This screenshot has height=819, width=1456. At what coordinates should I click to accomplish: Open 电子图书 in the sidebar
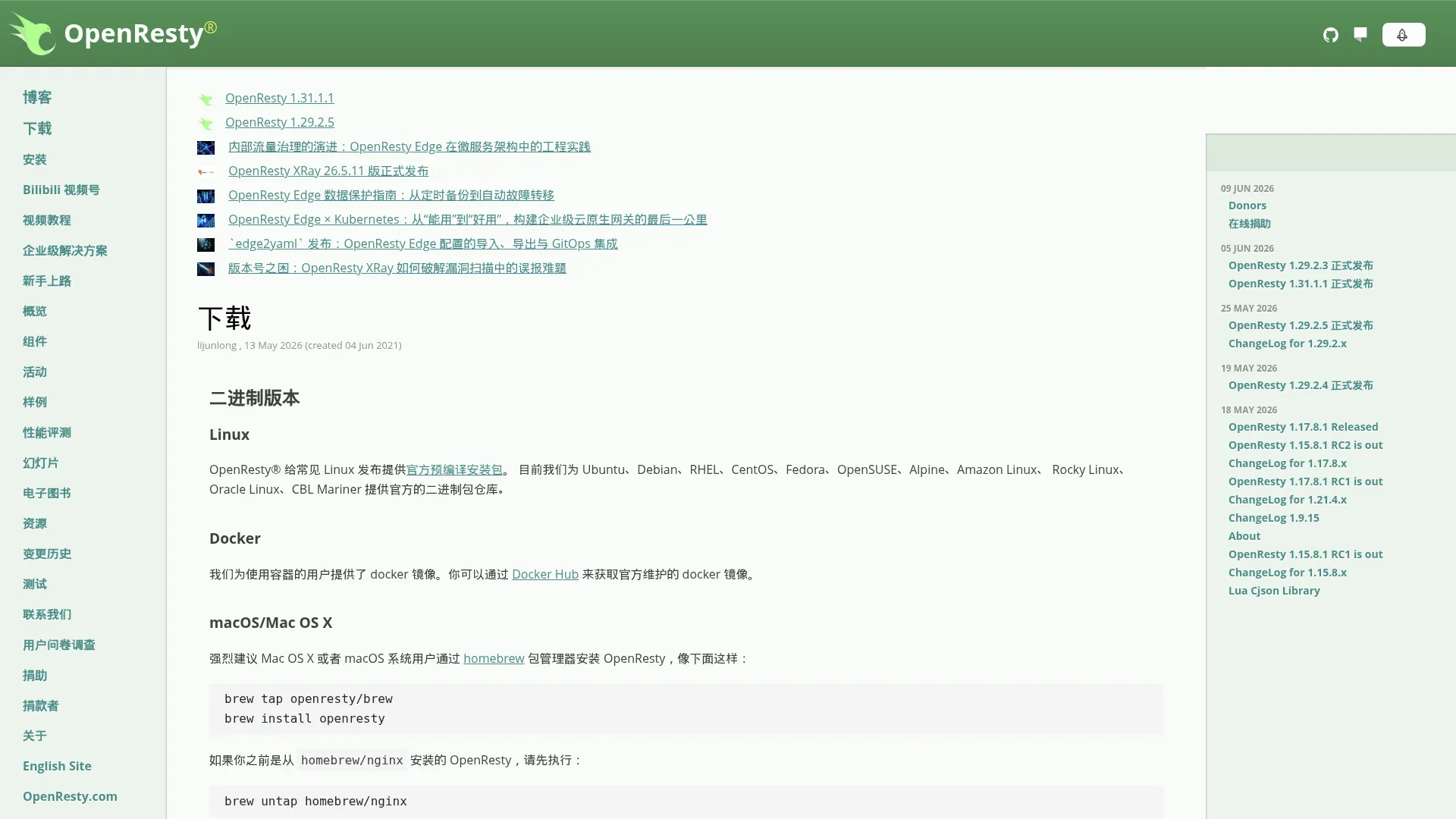tap(47, 493)
